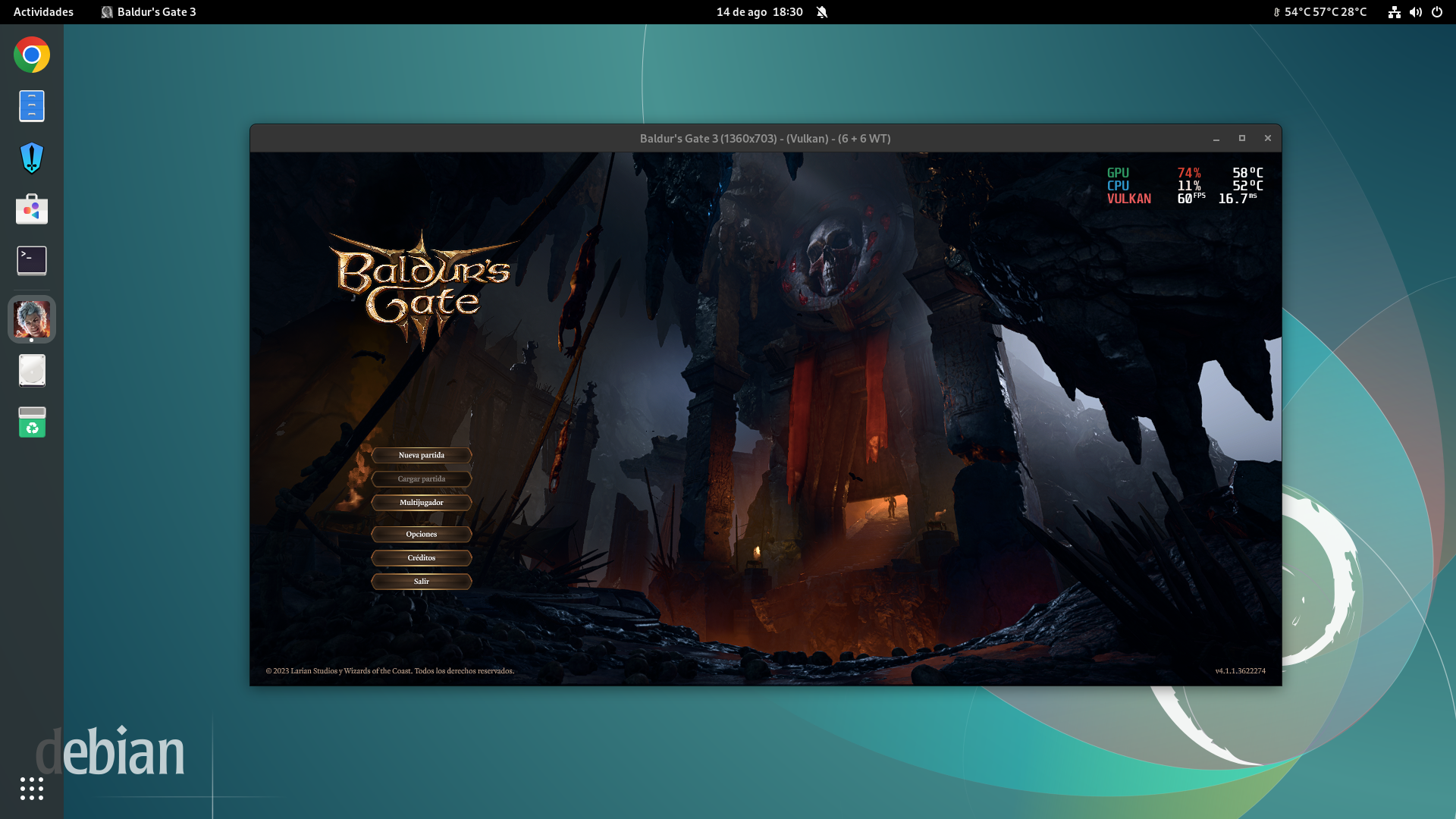Open the Files manager dock icon
Screen dimensions: 1456x819
[x=32, y=106]
